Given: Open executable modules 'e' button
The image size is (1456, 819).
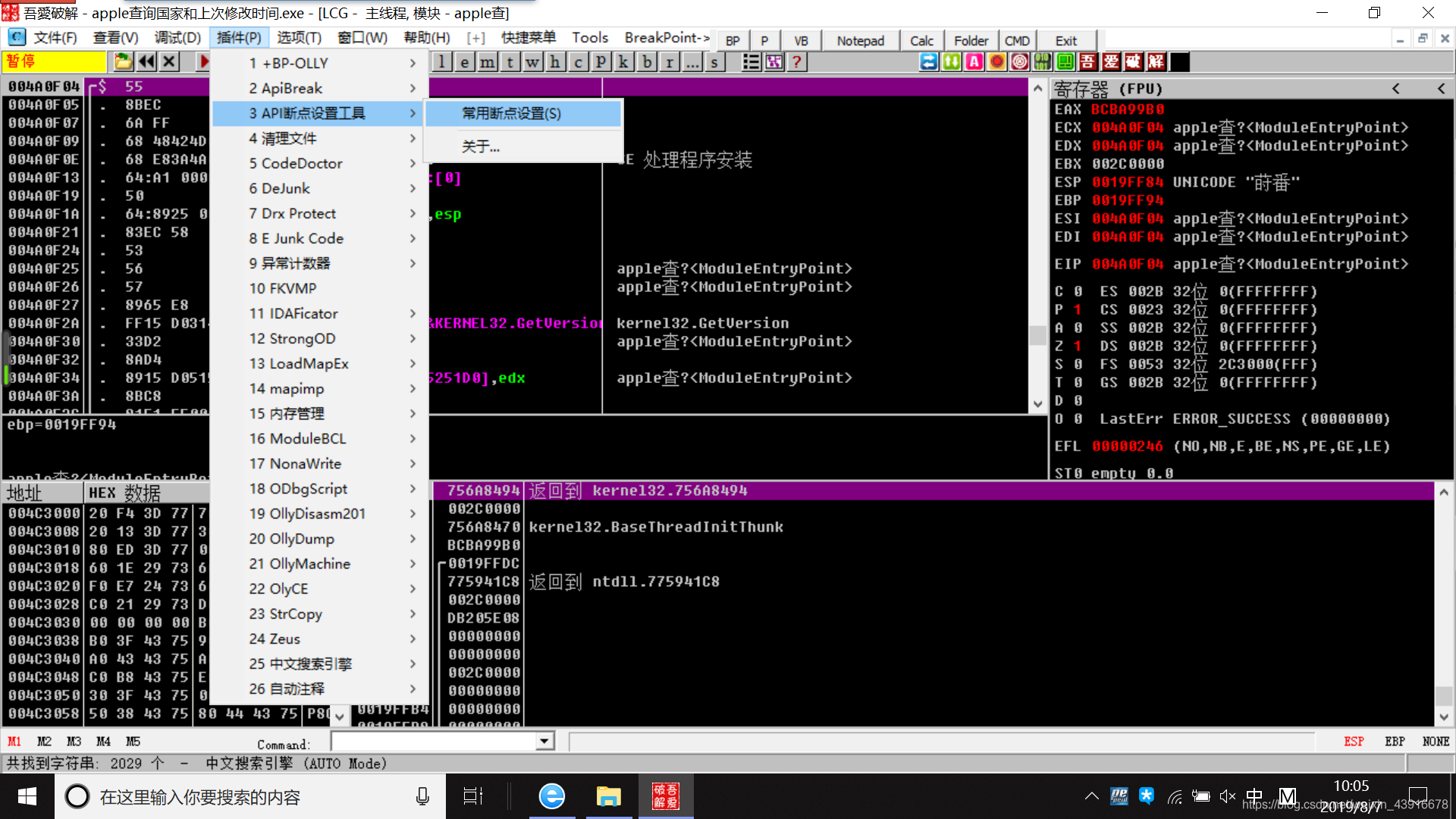Looking at the screenshot, I should pyautogui.click(x=465, y=62).
